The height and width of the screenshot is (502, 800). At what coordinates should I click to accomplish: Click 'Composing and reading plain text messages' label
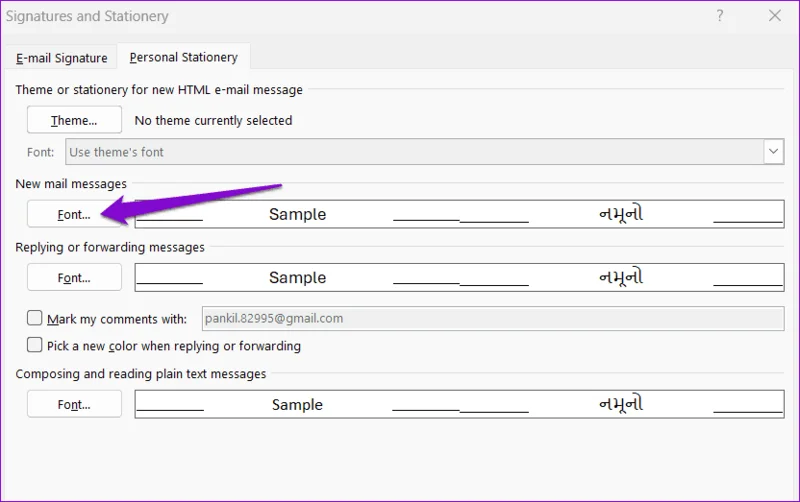pyautogui.click(x=141, y=374)
